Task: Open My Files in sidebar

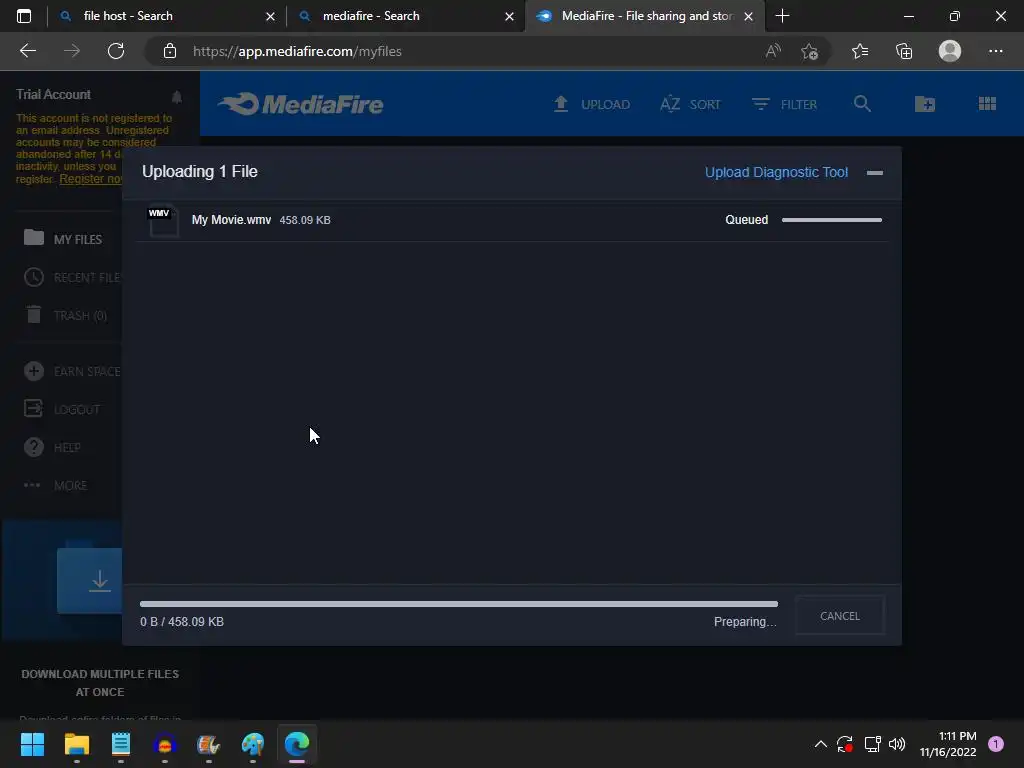Action: (x=63, y=239)
